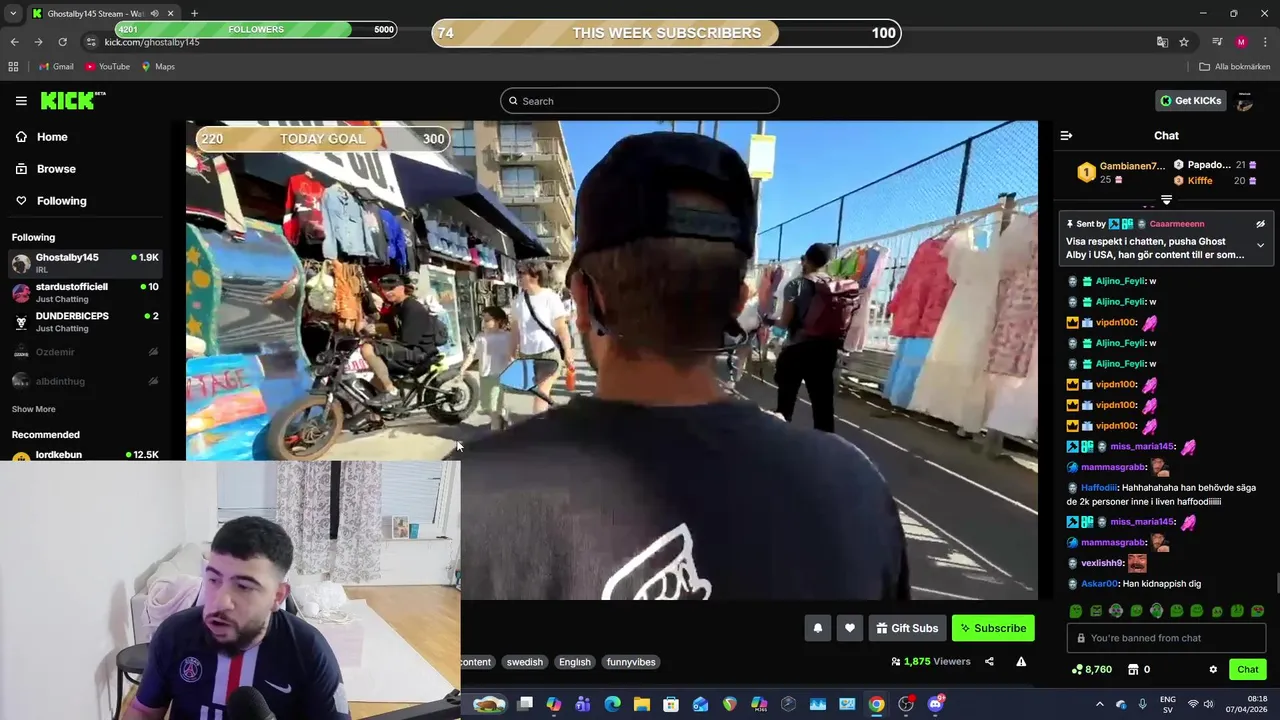Screen dimensions: 1280x720
Task: Click the Wi-Fi network icon in the tray
Action: tap(1192, 704)
